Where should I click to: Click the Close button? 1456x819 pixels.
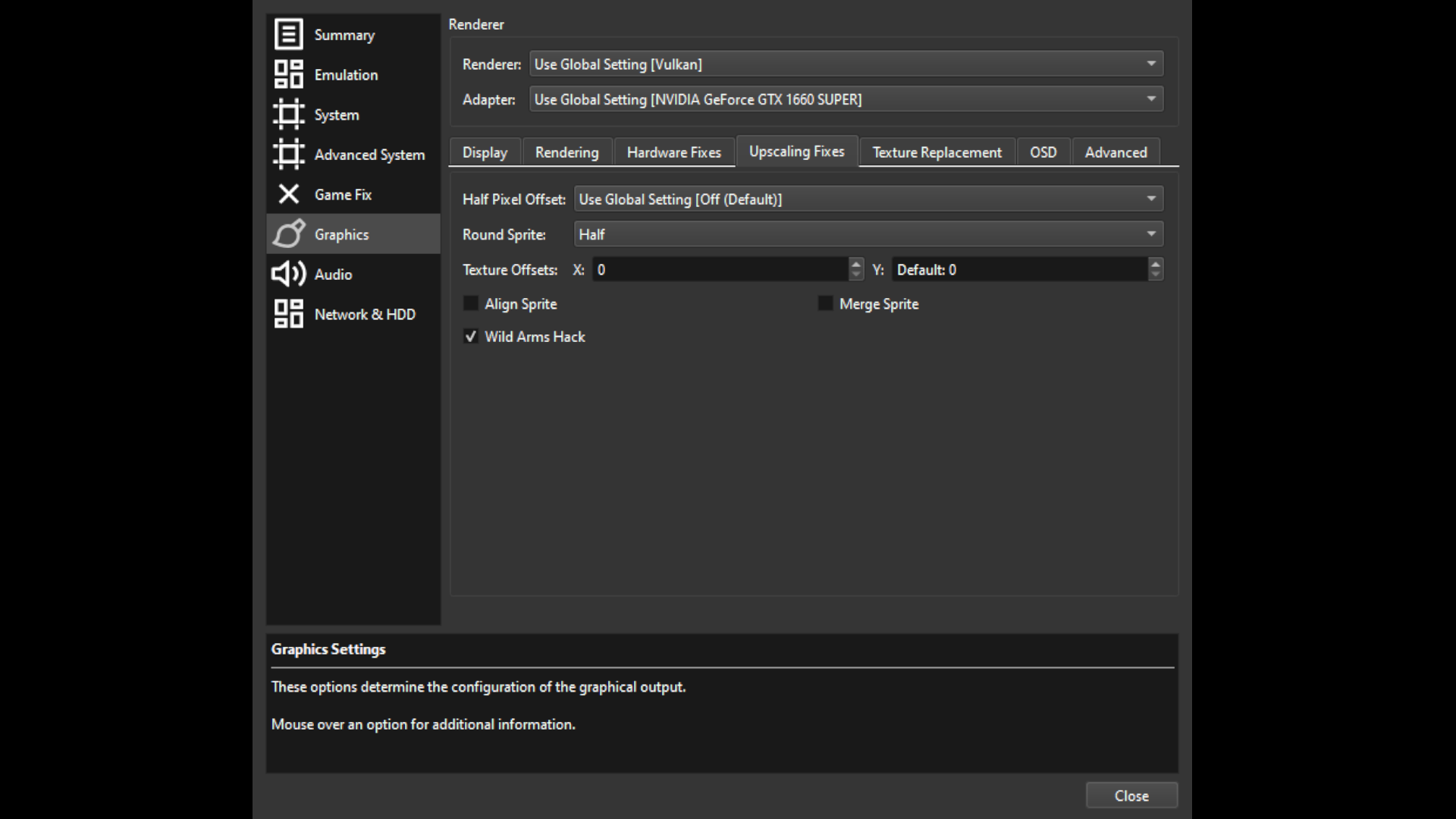pyautogui.click(x=1131, y=795)
